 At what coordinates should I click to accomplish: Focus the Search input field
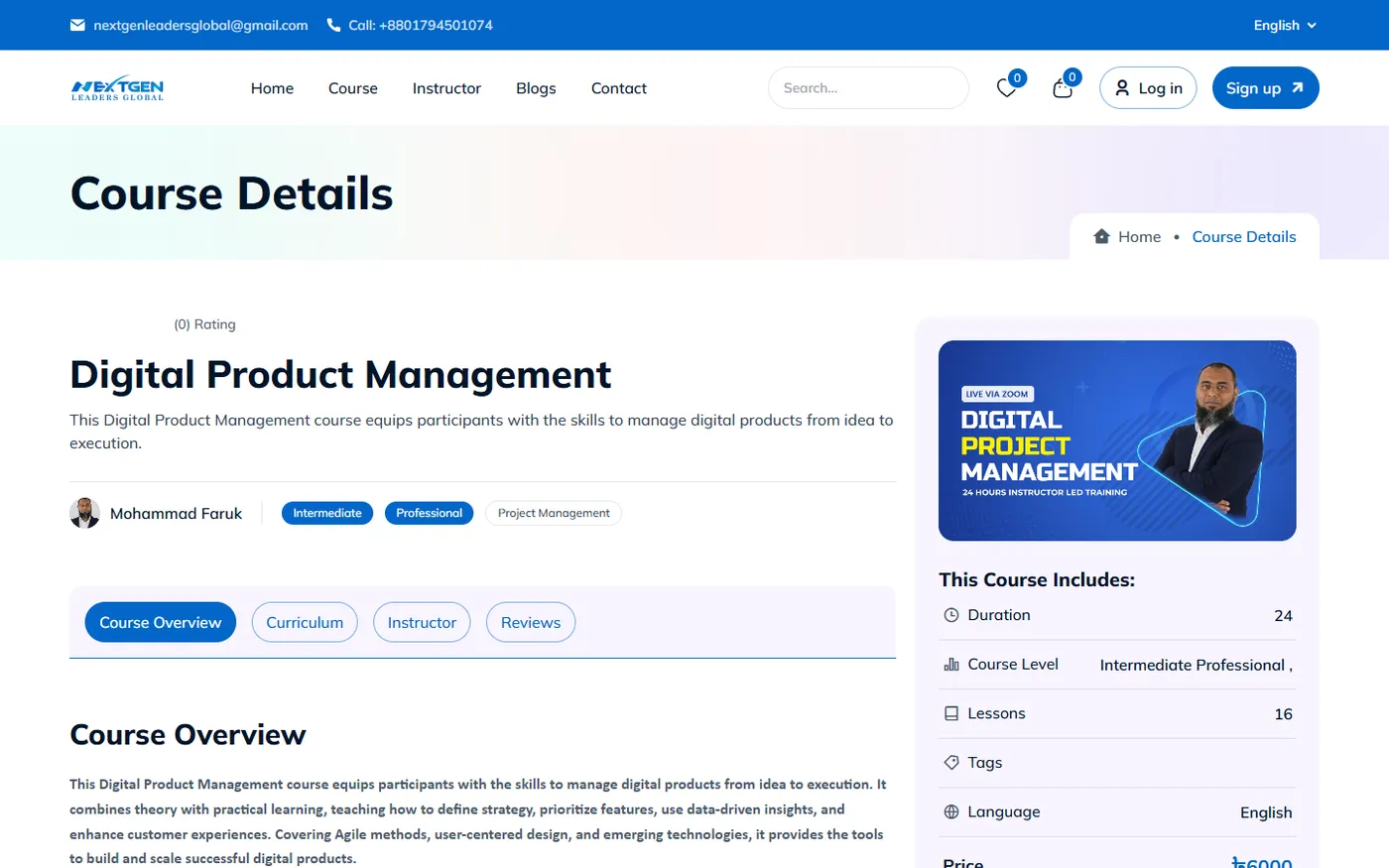[868, 88]
